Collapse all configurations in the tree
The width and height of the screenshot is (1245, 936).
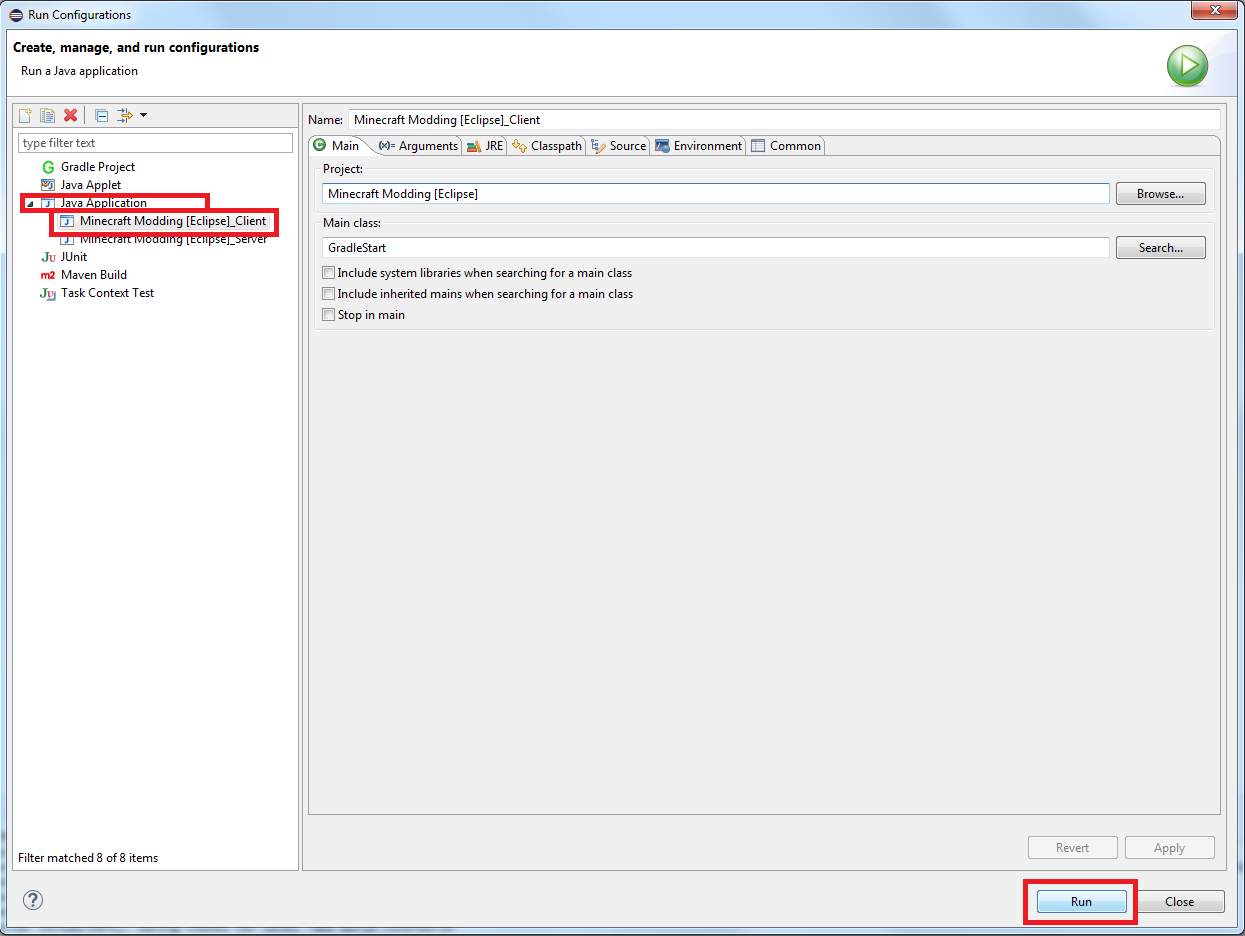(101, 115)
